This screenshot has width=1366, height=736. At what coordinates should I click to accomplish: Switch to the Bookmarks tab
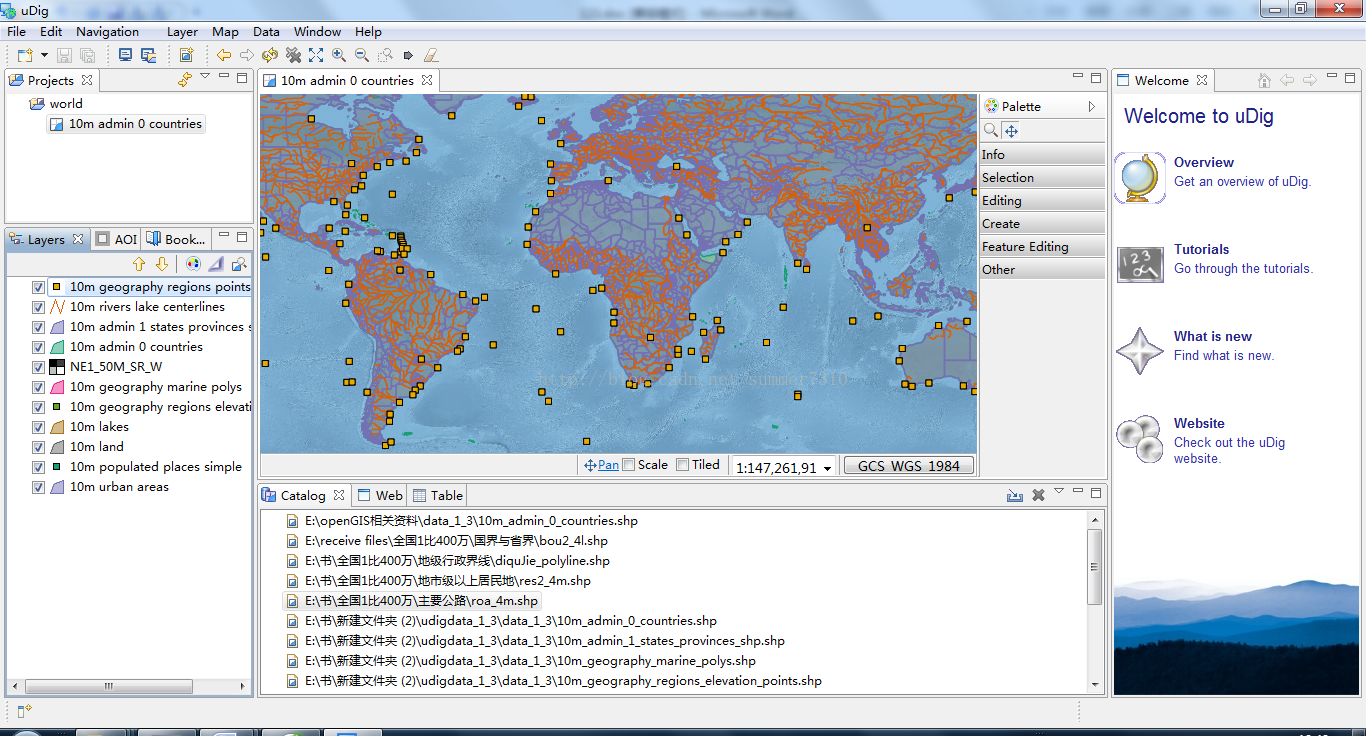(x=176, y=239)
